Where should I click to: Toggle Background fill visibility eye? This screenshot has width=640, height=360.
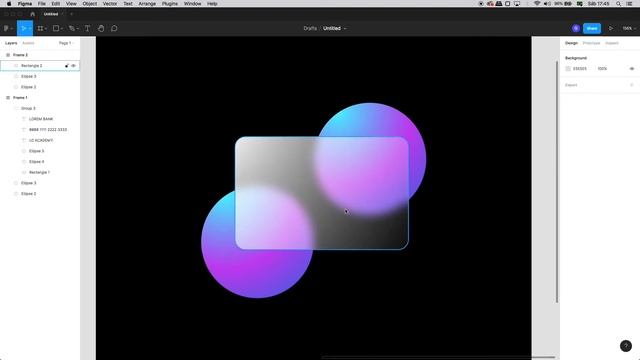tap(631, 69)
